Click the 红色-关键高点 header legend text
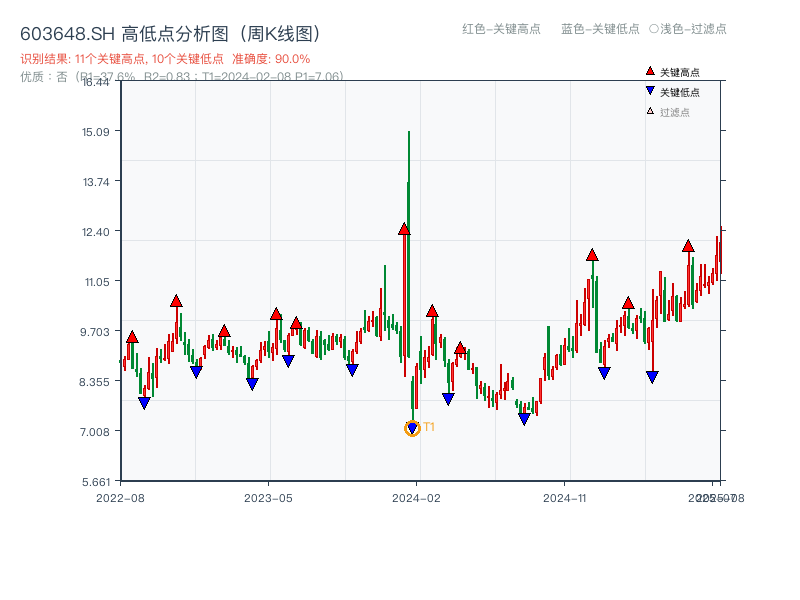The height and width of the screenshot is (600, 800). tap(501, 29)
